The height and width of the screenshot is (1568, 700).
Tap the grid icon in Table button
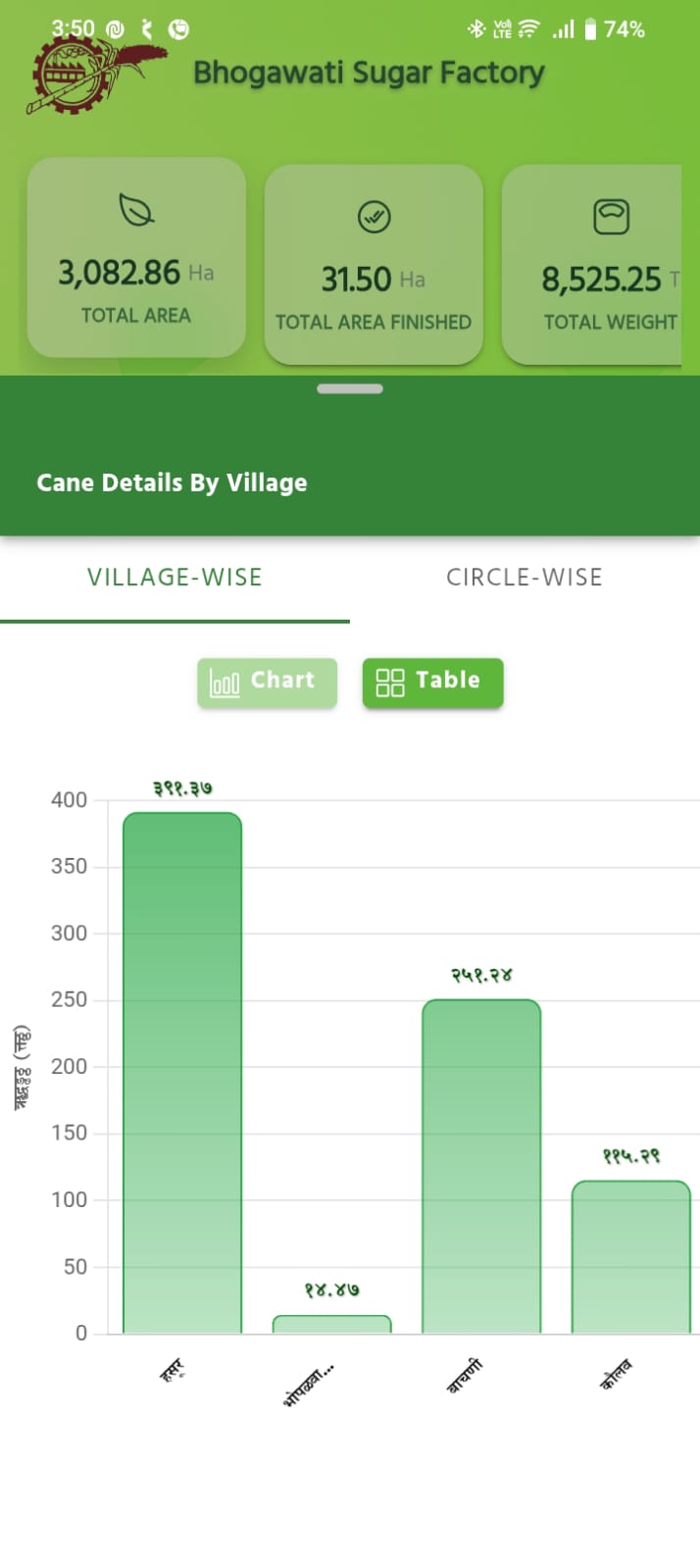point(390,683)
